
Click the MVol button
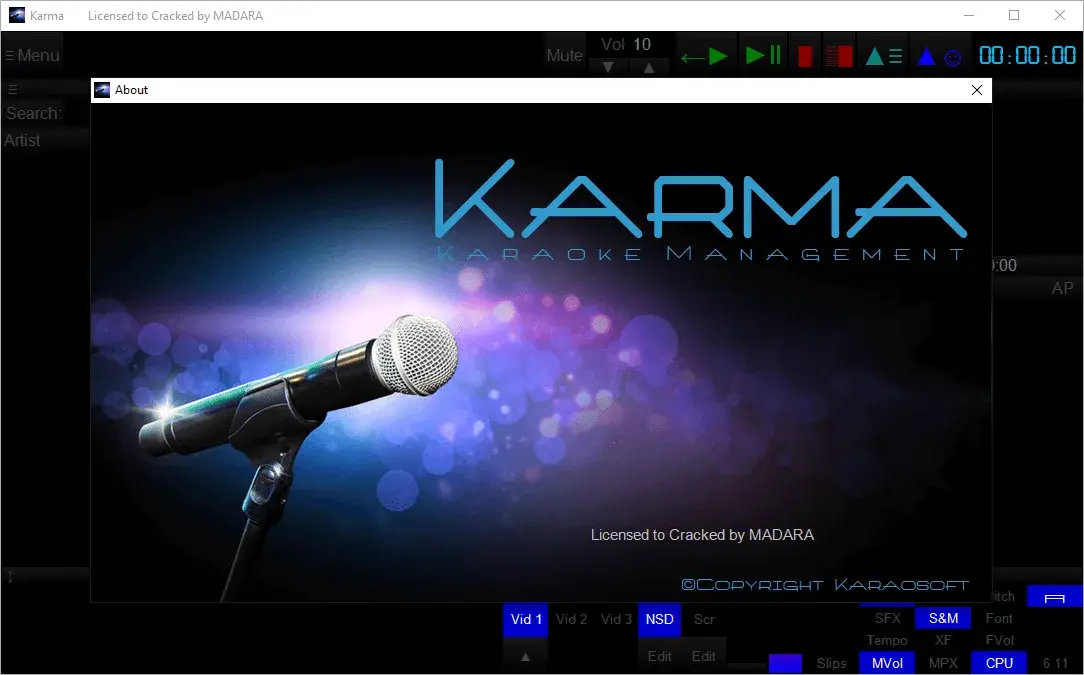tap(886, 662)
